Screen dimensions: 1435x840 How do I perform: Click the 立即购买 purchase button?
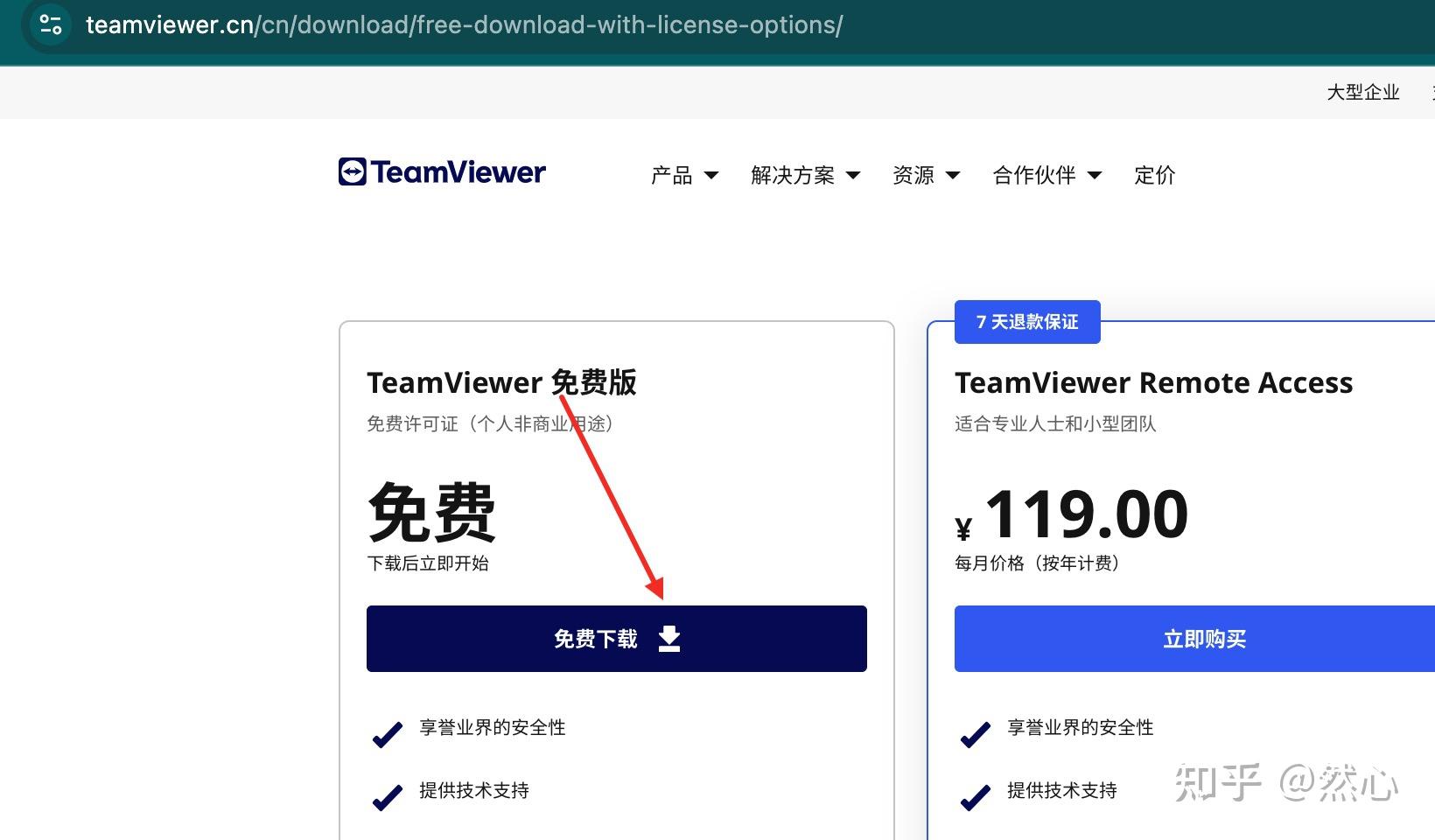click(1205, 639)
